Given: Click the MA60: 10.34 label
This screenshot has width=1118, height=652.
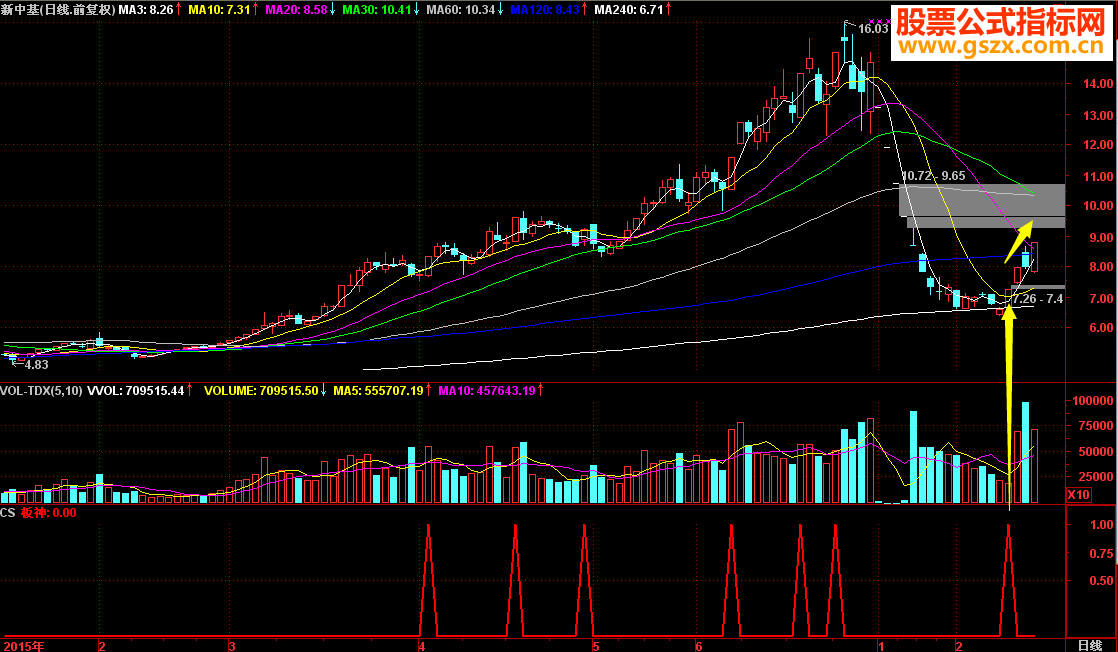Looking at the screenshot, I should (x=461, y=9).
